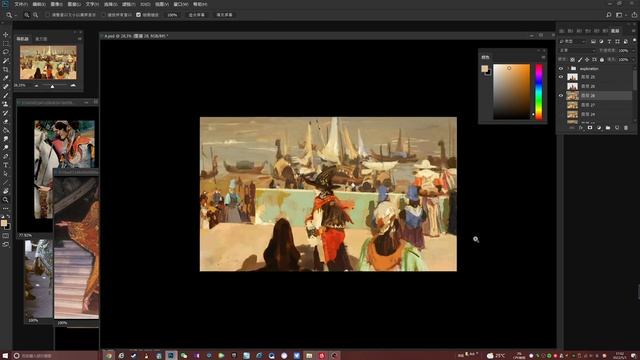This screenshot has height=360, width=640.
Task: Open Navigator panel flyout menu
Action: [80, 39]
